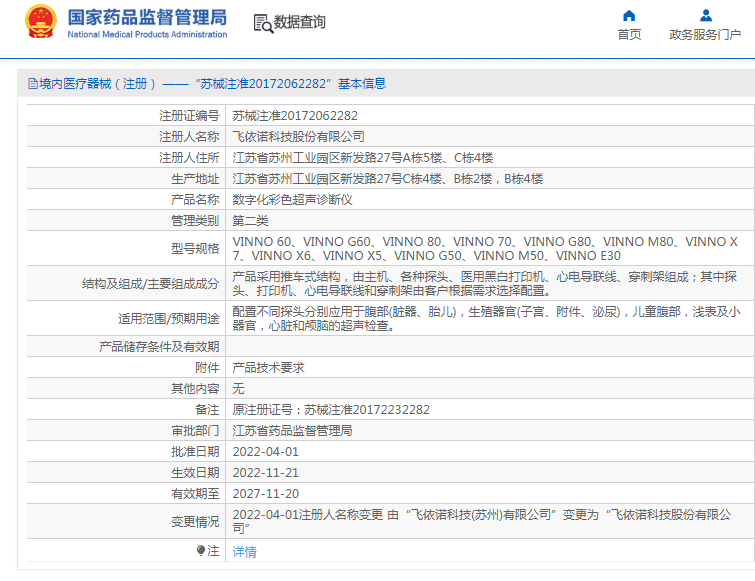Click the 数据查询 heading text

coord(299,22)
